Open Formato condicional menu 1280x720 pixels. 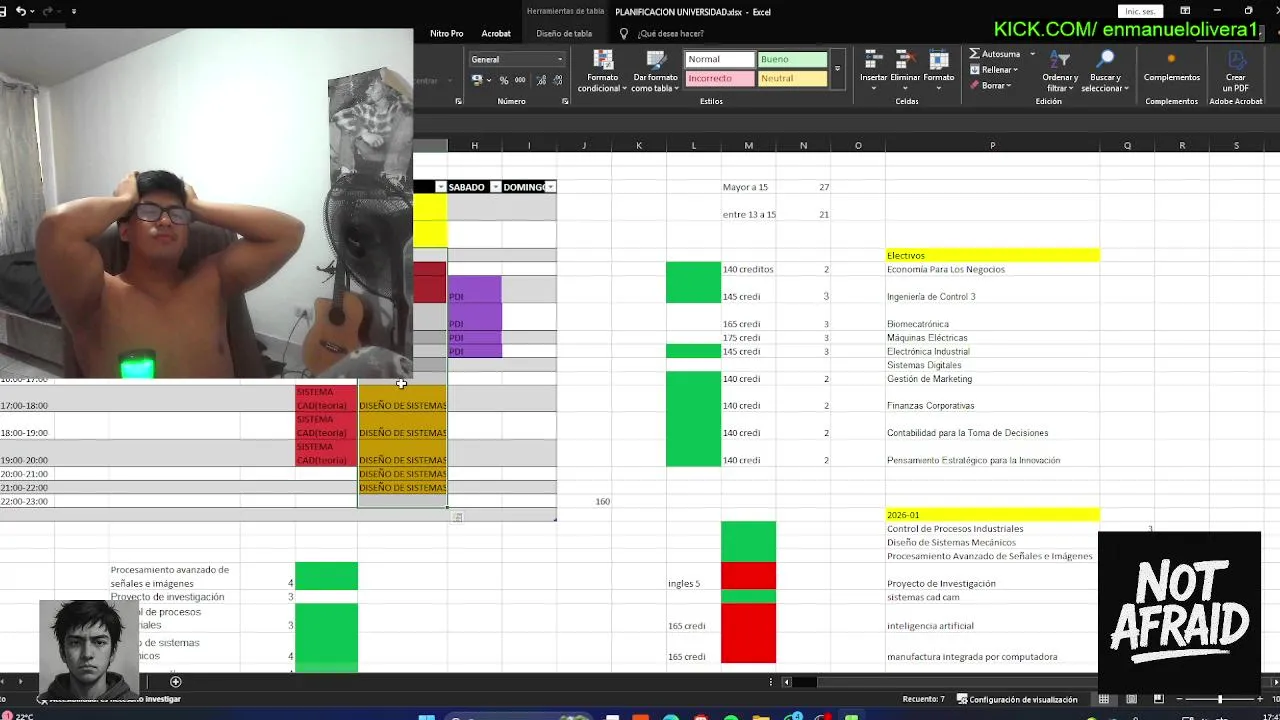click(603, 72)
